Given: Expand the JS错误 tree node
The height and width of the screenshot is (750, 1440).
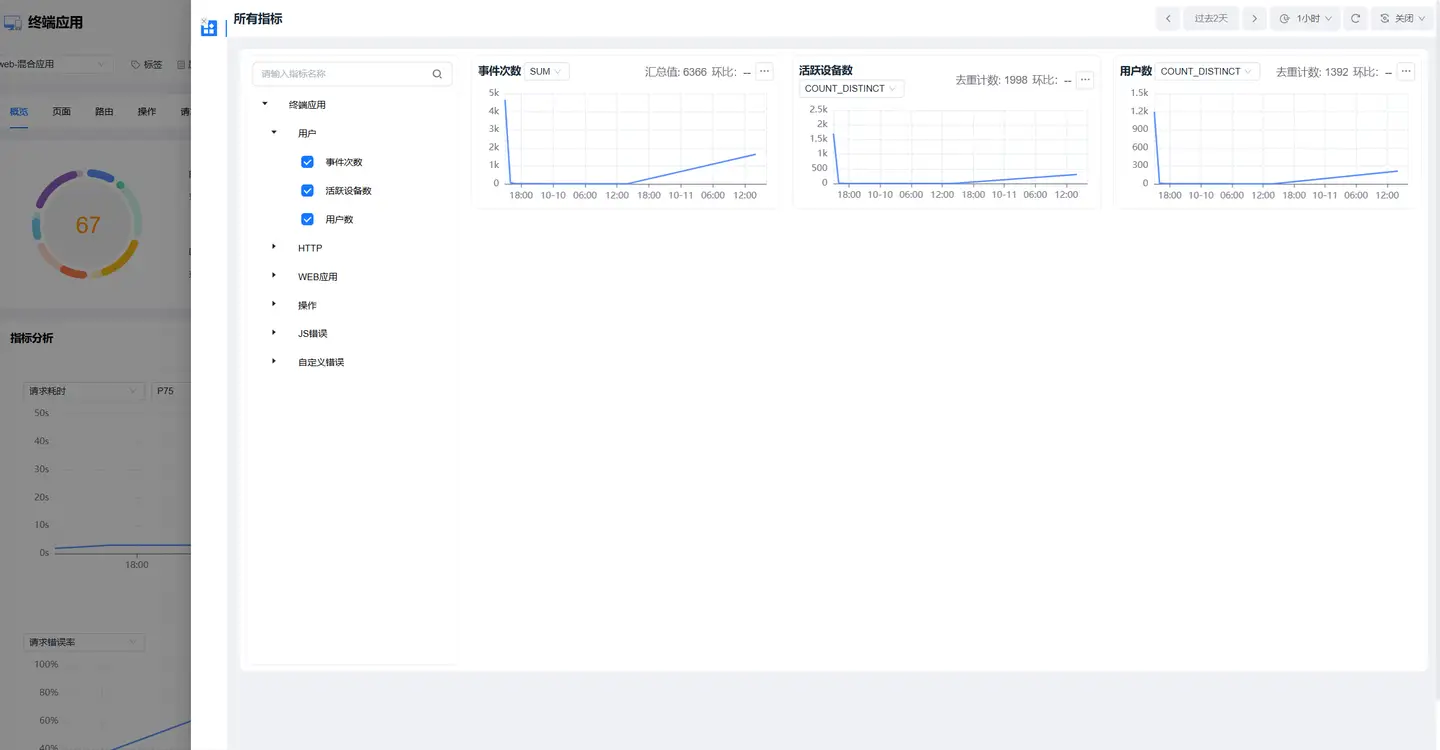Looking at the screenshot, I should pos(274,333).
